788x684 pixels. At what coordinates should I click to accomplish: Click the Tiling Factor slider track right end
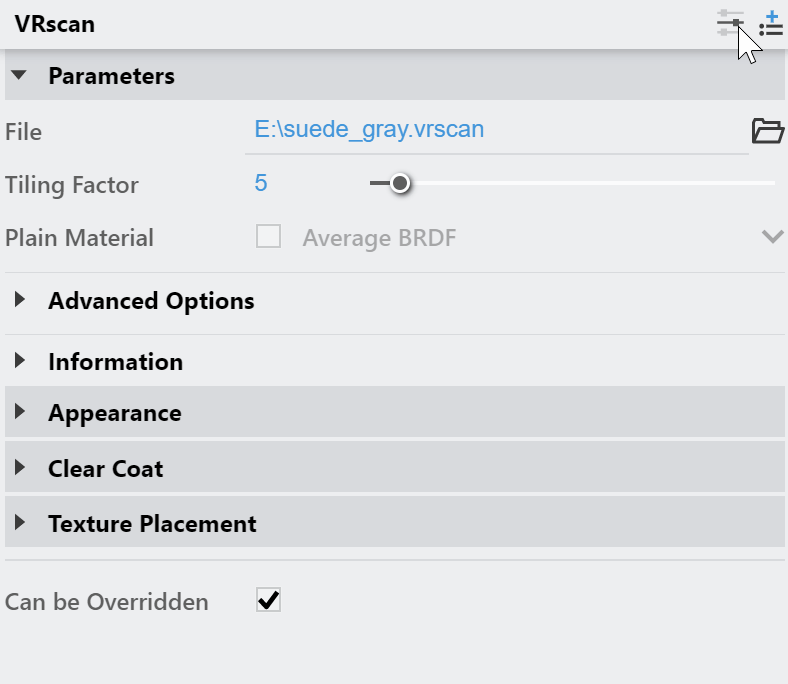click(769, 183)
